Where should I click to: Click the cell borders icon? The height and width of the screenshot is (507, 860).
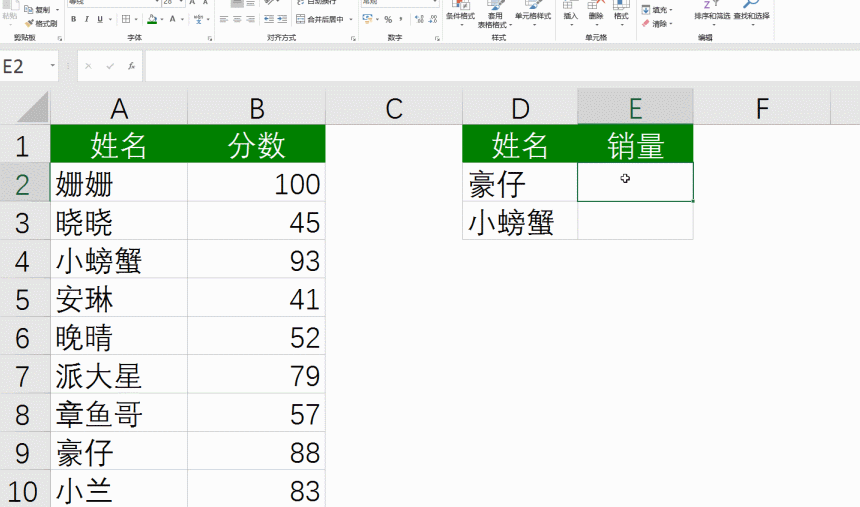(126, 19)
